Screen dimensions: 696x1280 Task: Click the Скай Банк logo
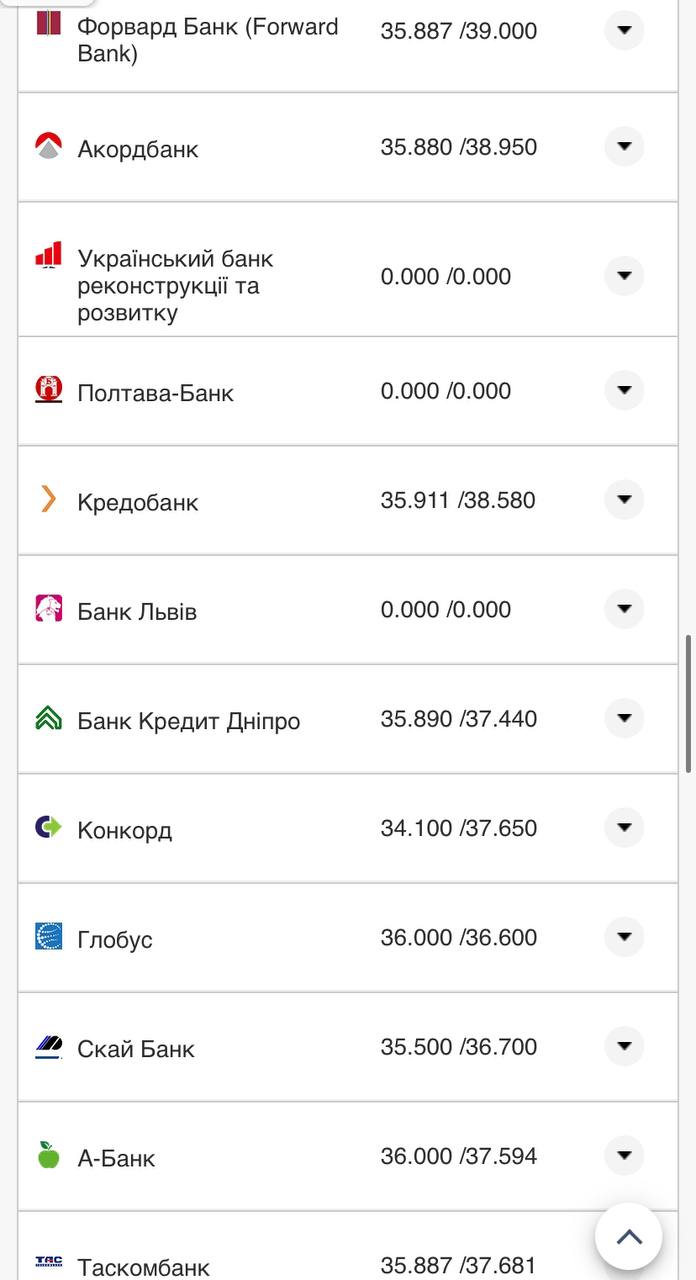46,1047
